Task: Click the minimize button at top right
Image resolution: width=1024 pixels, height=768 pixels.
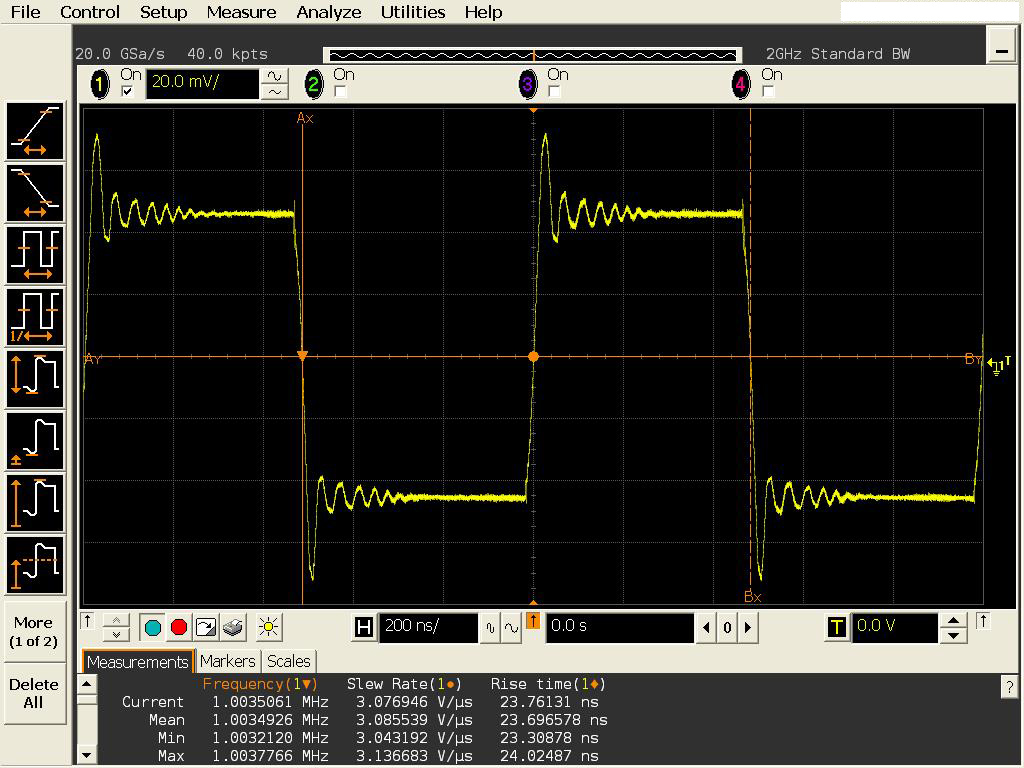Action: pos(1001,46)
